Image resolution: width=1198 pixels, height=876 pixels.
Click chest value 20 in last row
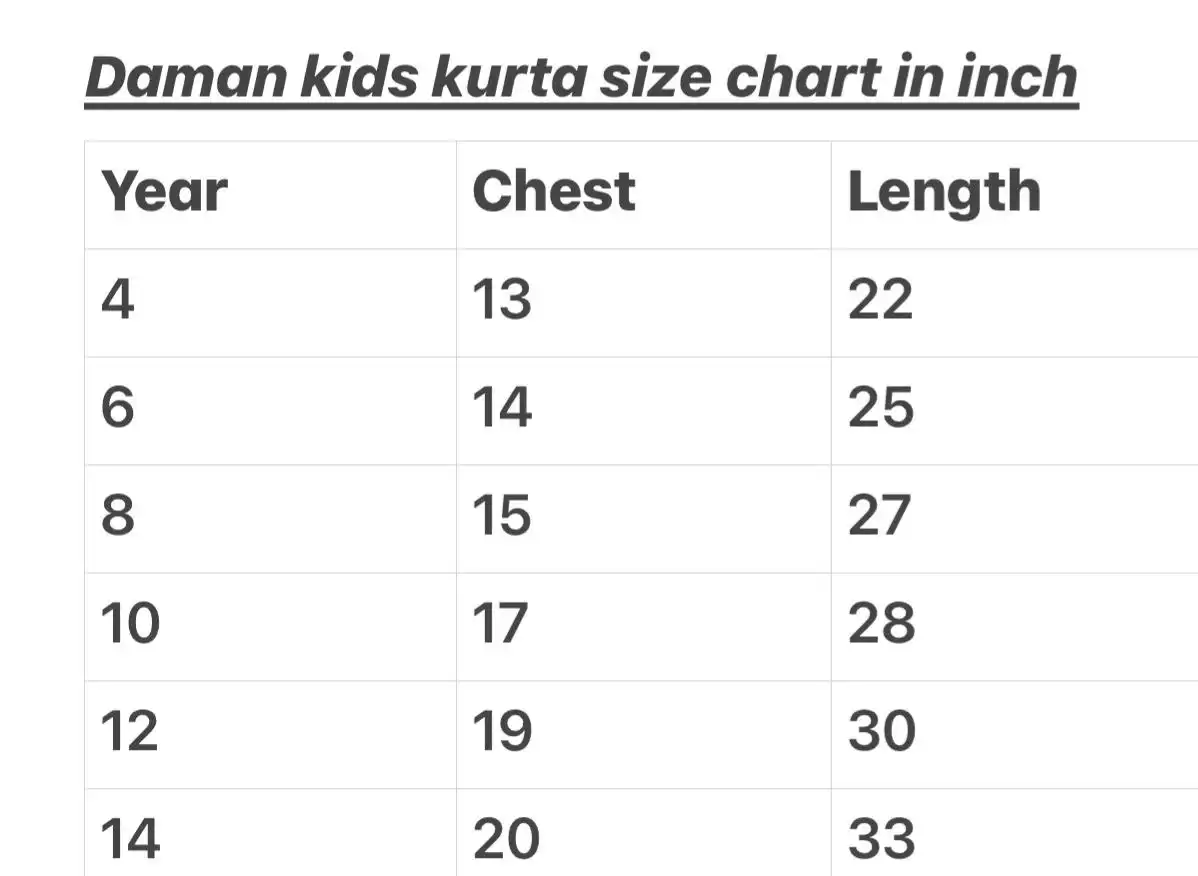click(x=505, y=838)
